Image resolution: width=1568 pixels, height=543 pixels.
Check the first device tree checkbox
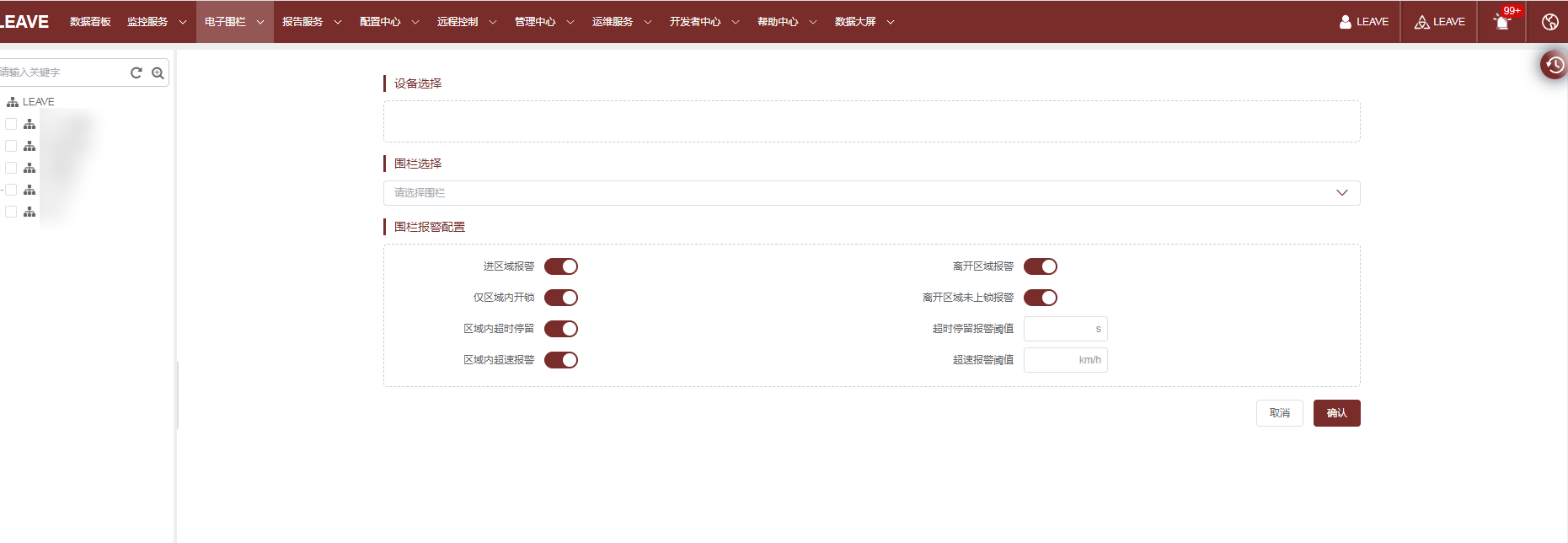point(11,124)
